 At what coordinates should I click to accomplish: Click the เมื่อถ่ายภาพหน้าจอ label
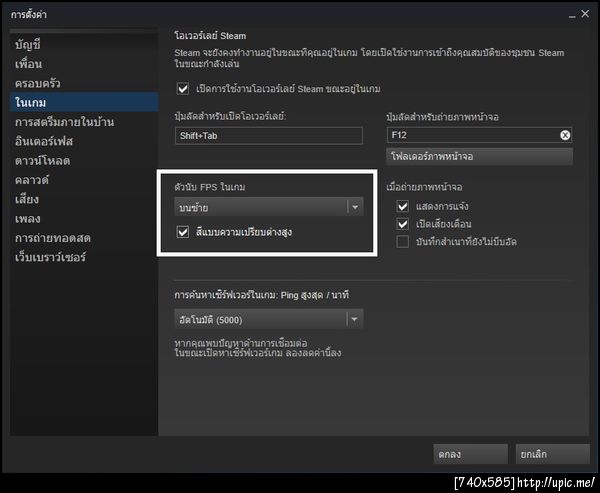[424, 187]
